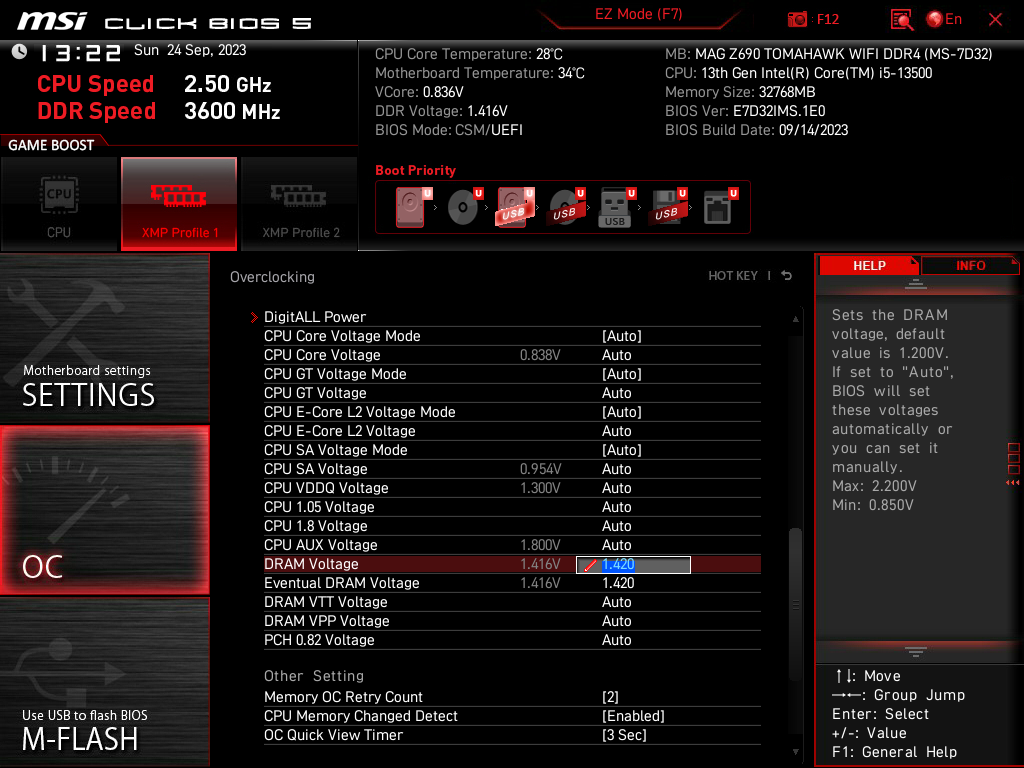Click the HOT KEY control
Viewport: 1024px width, 768px height.
point(733,277)
